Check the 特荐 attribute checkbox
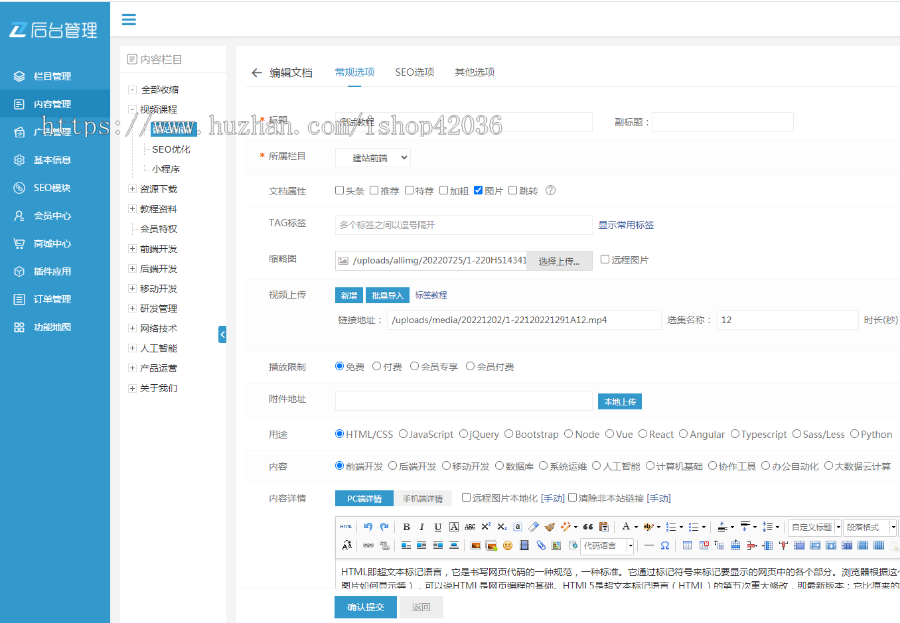Image resolution: width=900 pixels, height=623 pixels. (409, 190)
